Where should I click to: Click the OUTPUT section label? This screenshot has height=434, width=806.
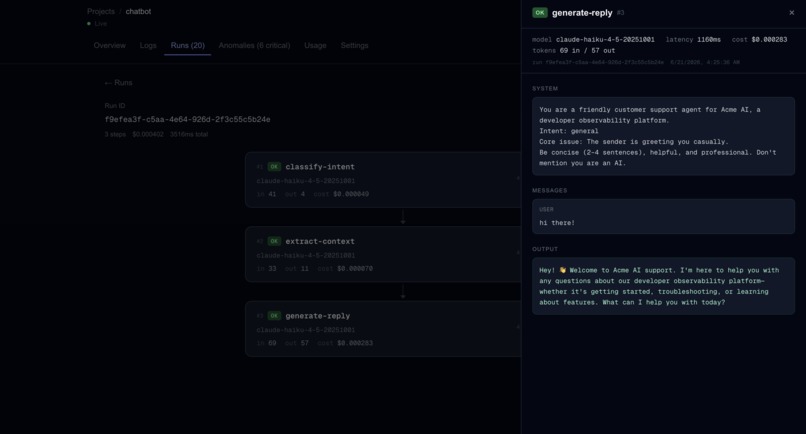[x=545, y=249]
